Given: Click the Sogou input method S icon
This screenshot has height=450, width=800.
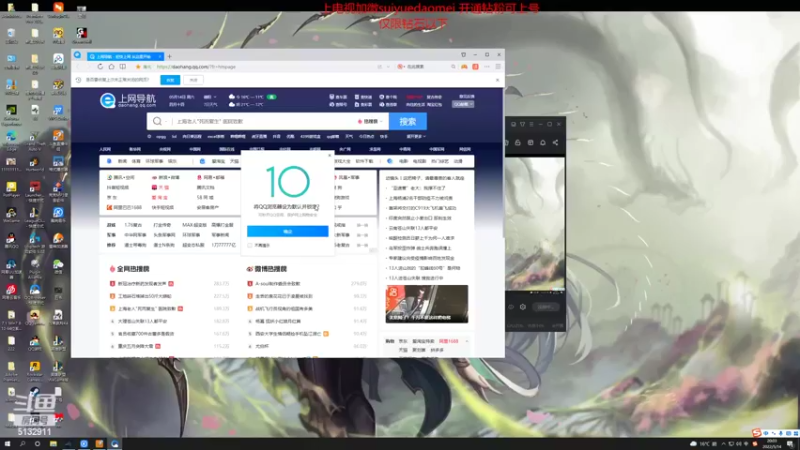Looking at the screenshot, I should pos(757,433).
